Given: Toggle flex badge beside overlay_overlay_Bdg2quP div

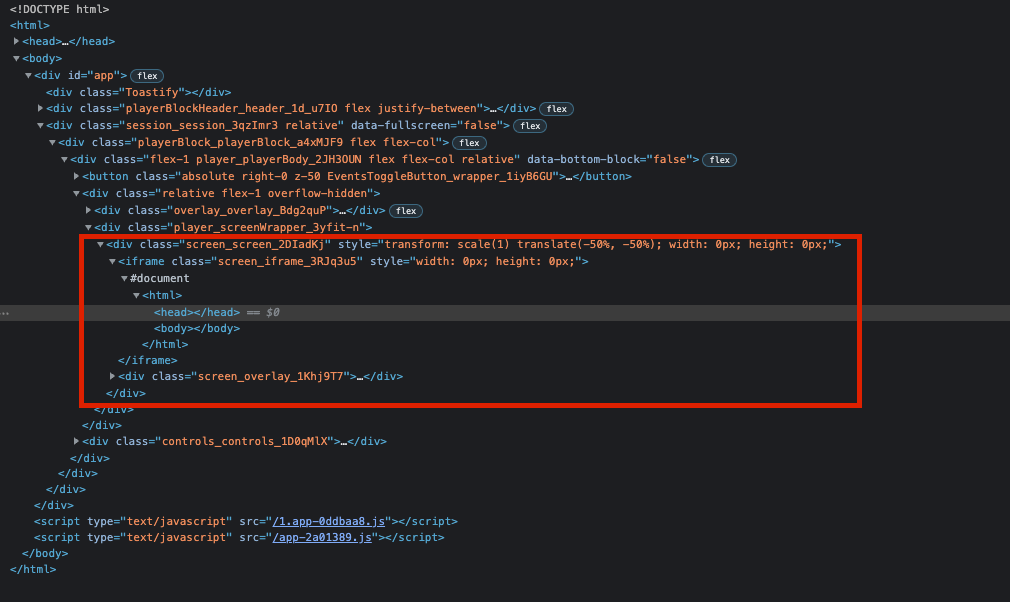Looking at the screenshot, I should (405, 210).
